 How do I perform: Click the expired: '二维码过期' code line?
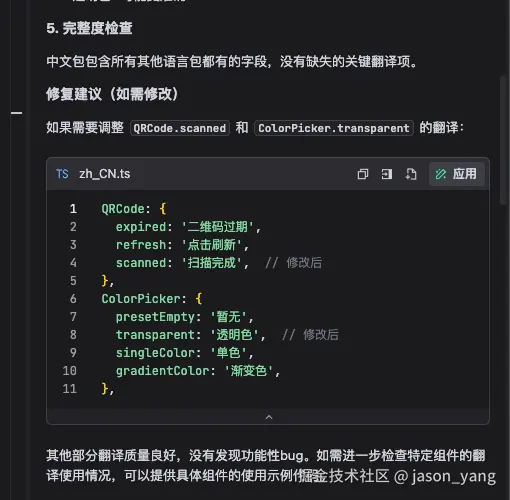188,227
